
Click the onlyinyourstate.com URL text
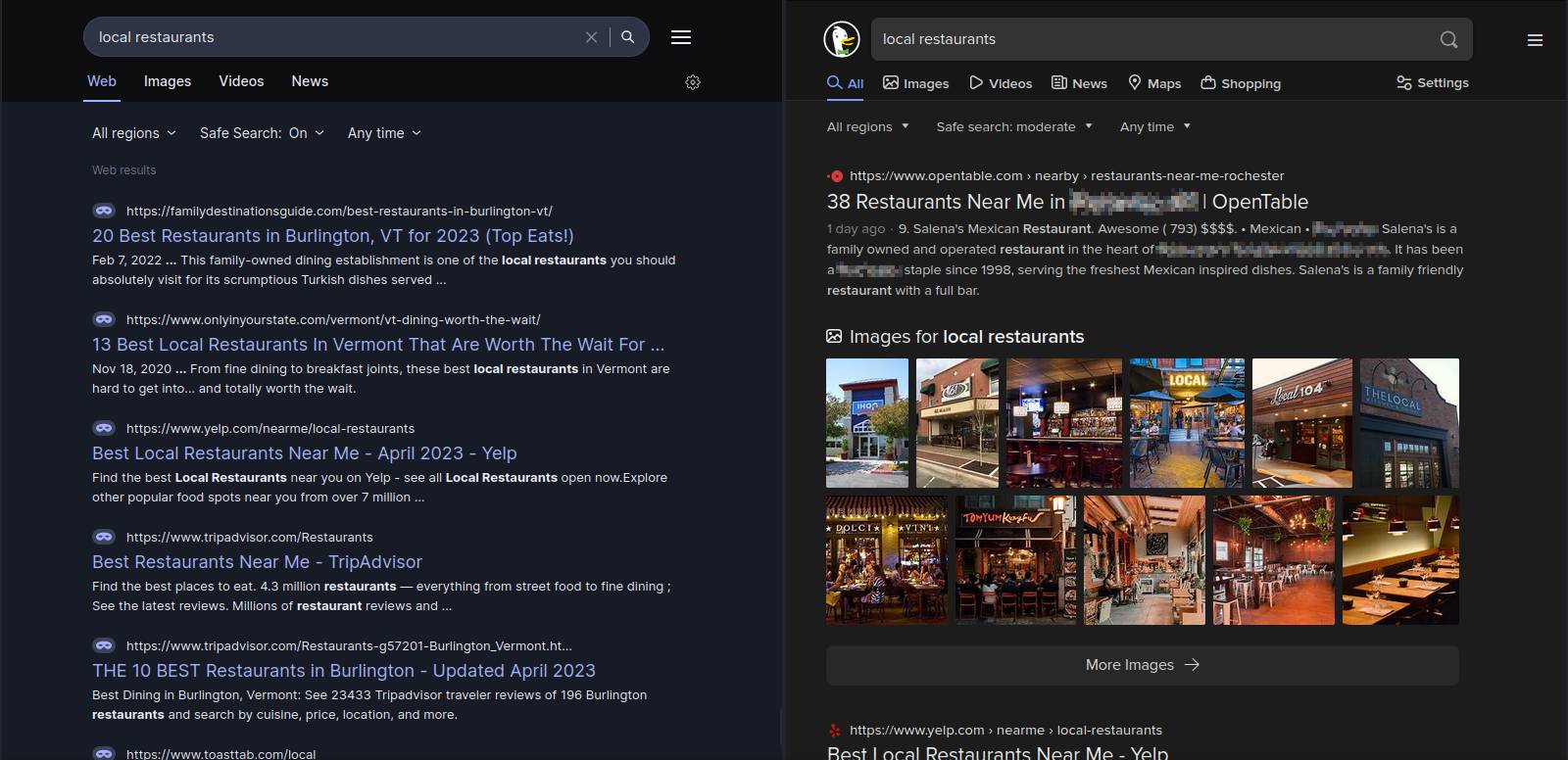click(333, 319)
